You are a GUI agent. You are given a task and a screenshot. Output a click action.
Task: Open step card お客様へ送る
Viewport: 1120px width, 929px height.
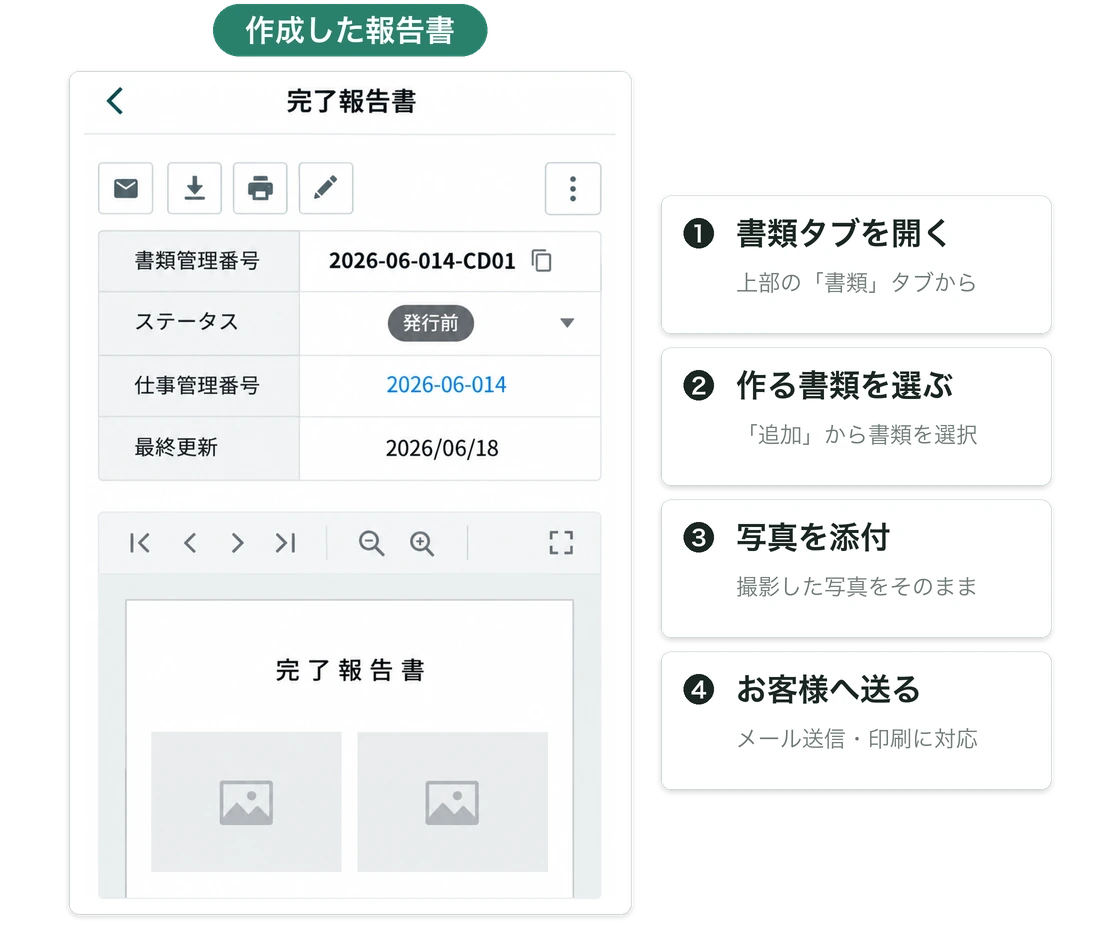[856, 720]
